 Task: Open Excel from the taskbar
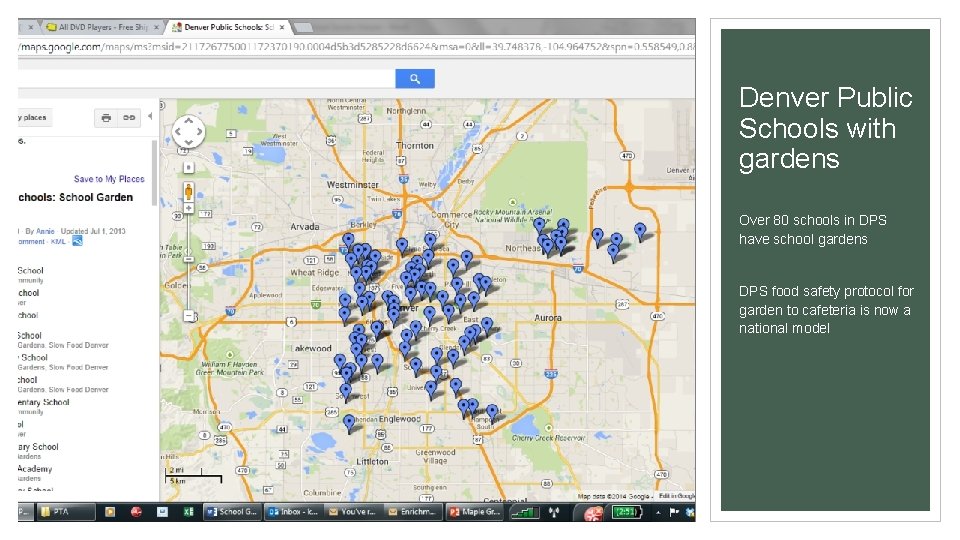(x=189, y=512)
